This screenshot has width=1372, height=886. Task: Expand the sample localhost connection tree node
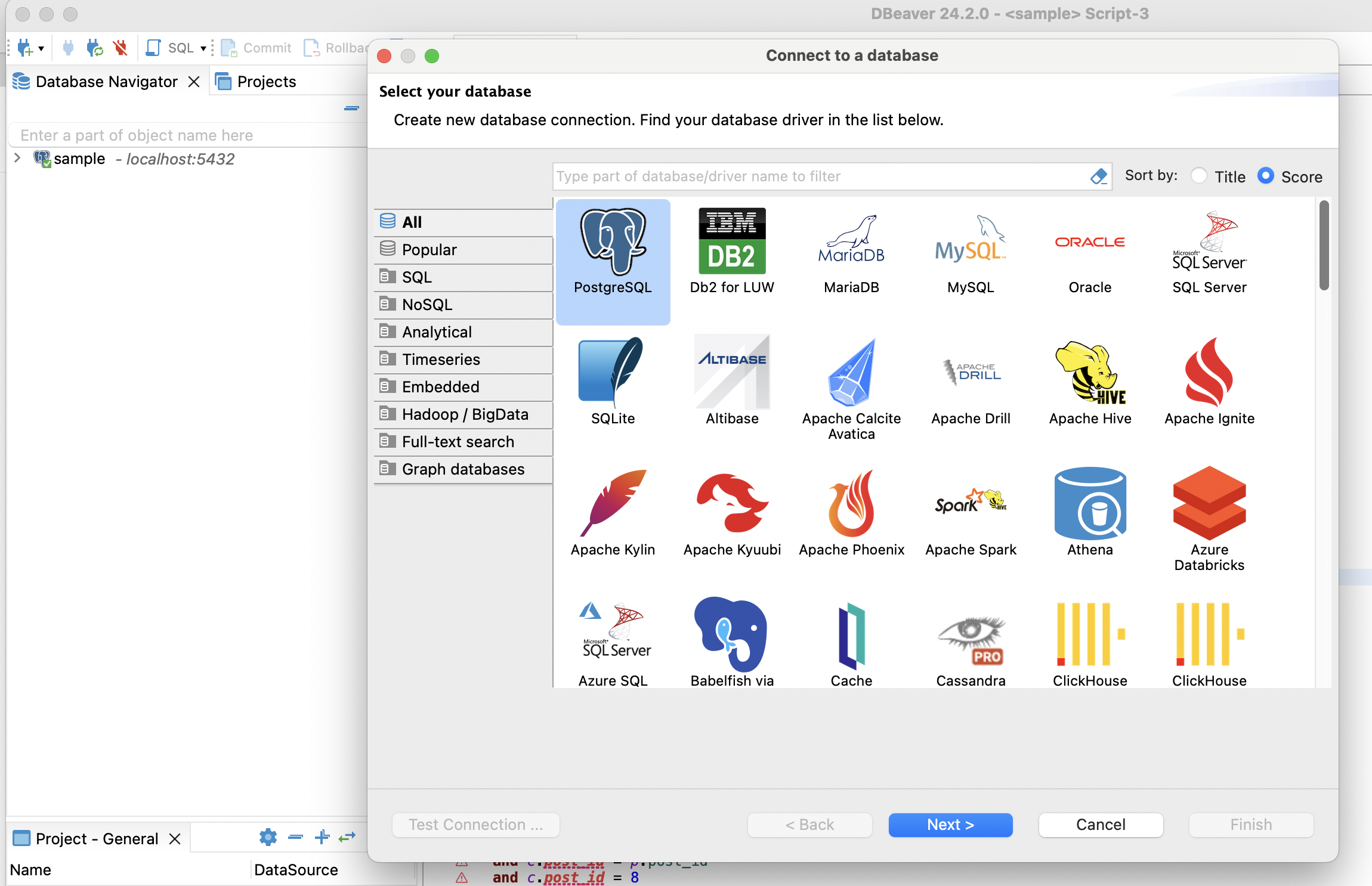[x=17, y=159]
